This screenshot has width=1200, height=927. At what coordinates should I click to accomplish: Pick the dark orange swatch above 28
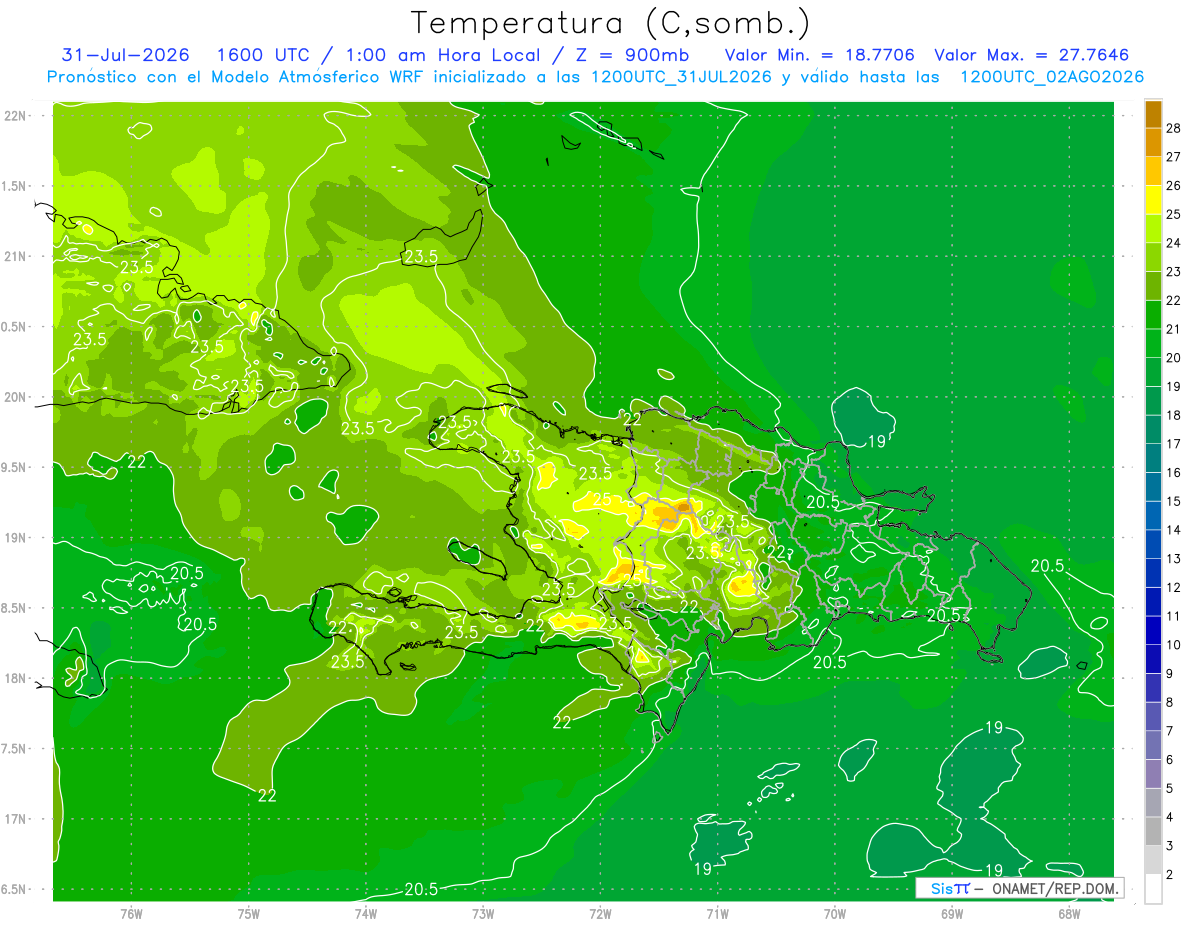pyautogui.click(x=1153, y=115)
